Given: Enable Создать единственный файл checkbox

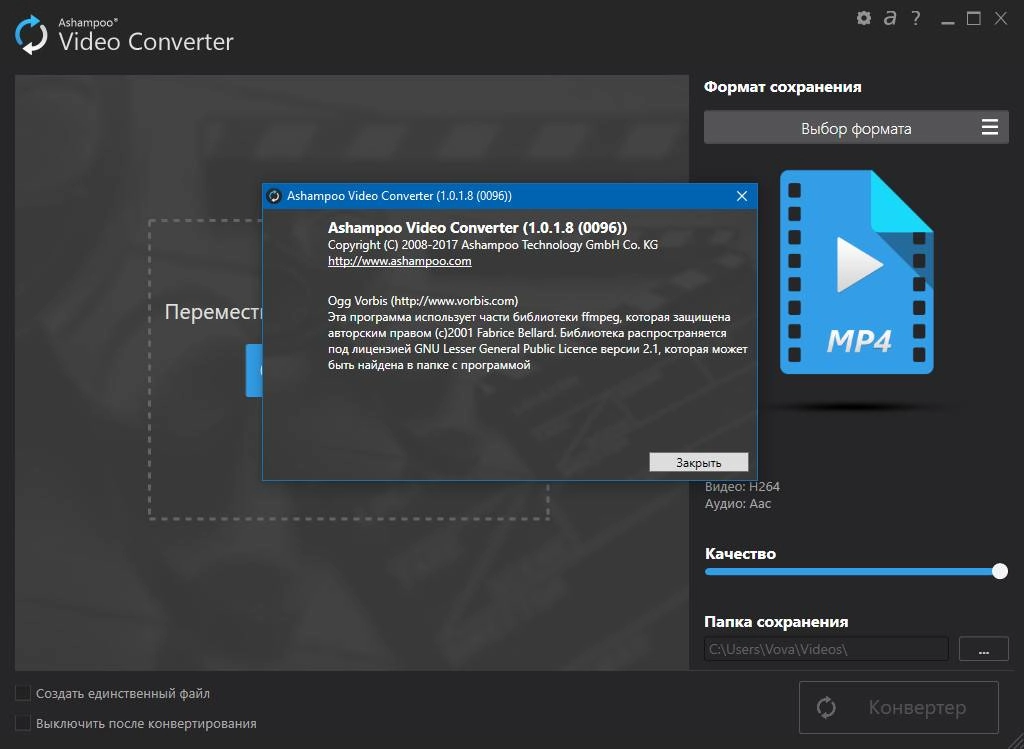Looking at the screenshot, I should point(23,693).
